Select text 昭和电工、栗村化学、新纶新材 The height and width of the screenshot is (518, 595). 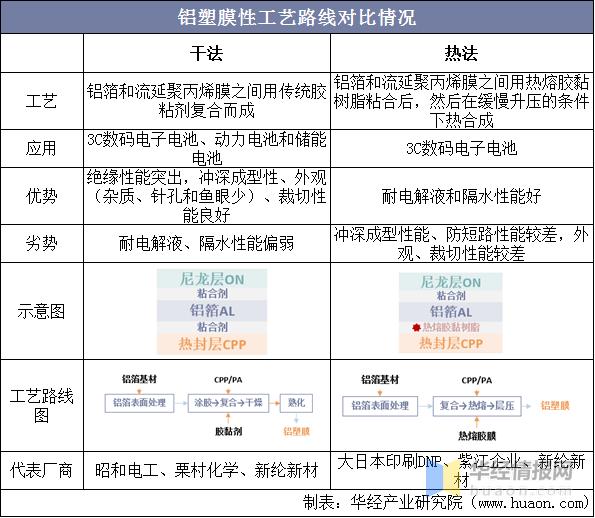pos(206,470)
